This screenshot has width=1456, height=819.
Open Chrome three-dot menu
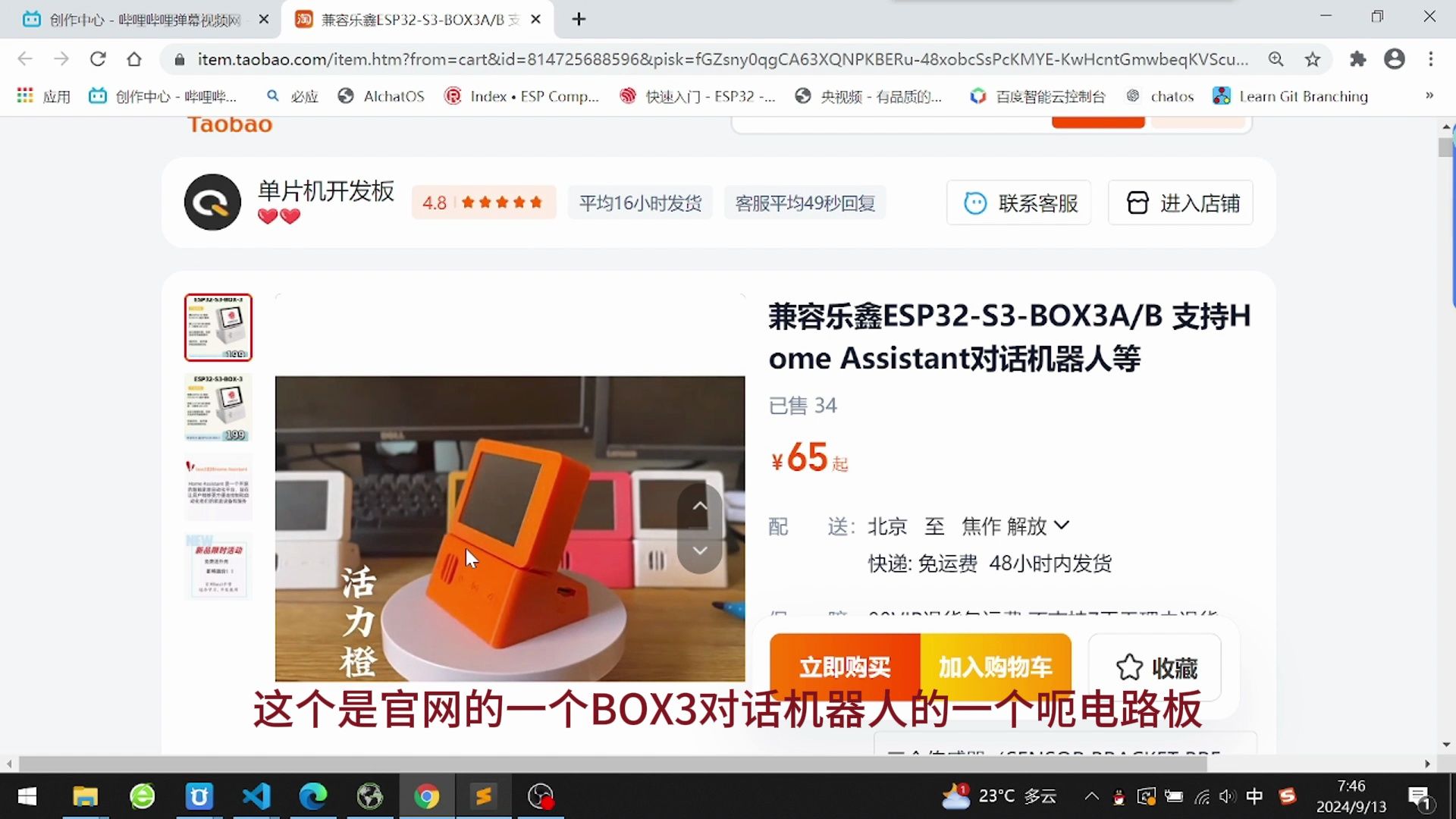pos(1431,59)
